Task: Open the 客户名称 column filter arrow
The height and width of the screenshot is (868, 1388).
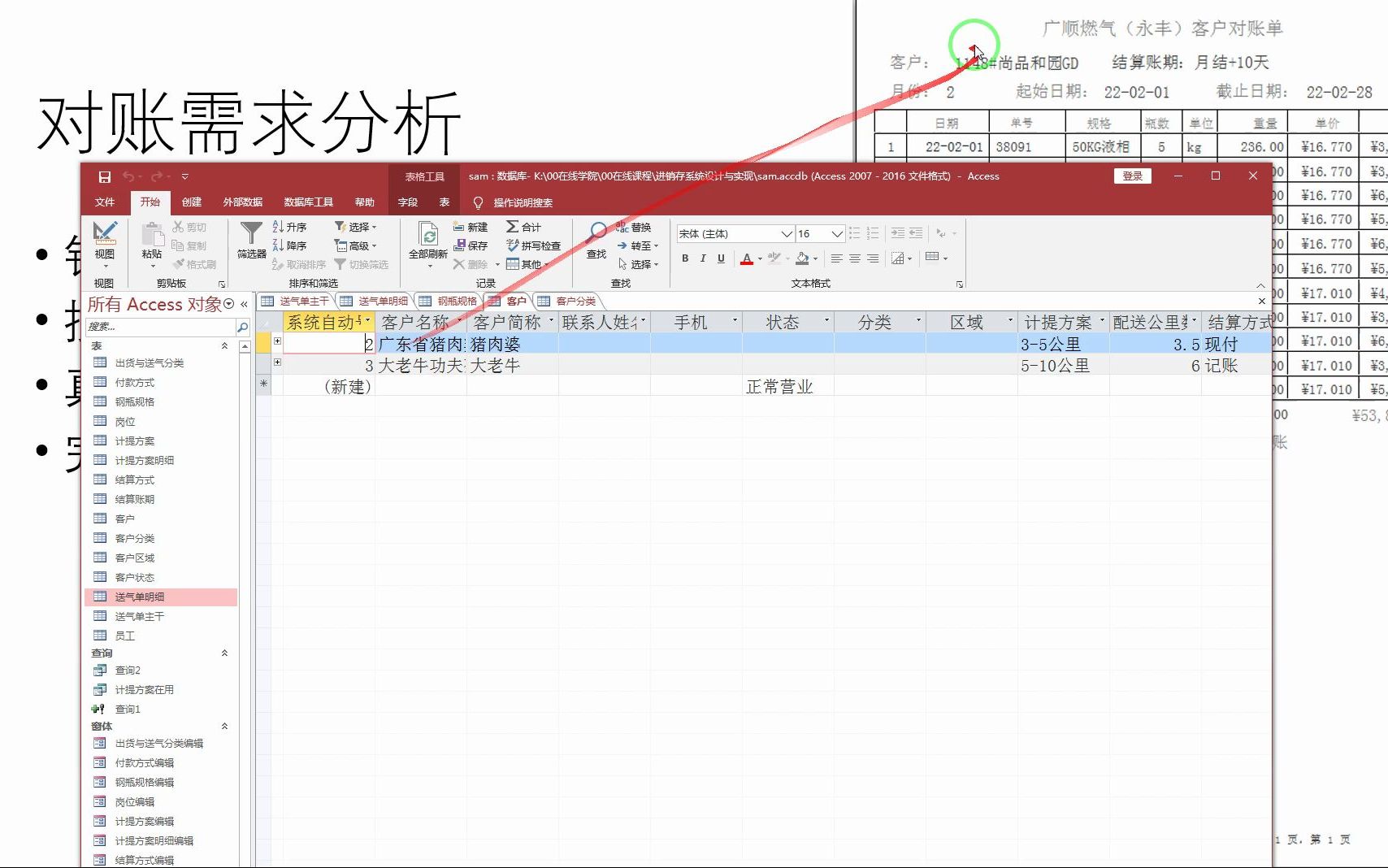Action: point(460,321)
